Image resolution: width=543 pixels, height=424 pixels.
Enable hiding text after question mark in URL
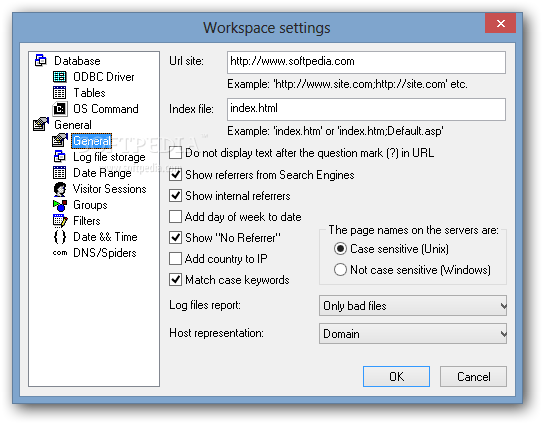click(x=176, y=153)
